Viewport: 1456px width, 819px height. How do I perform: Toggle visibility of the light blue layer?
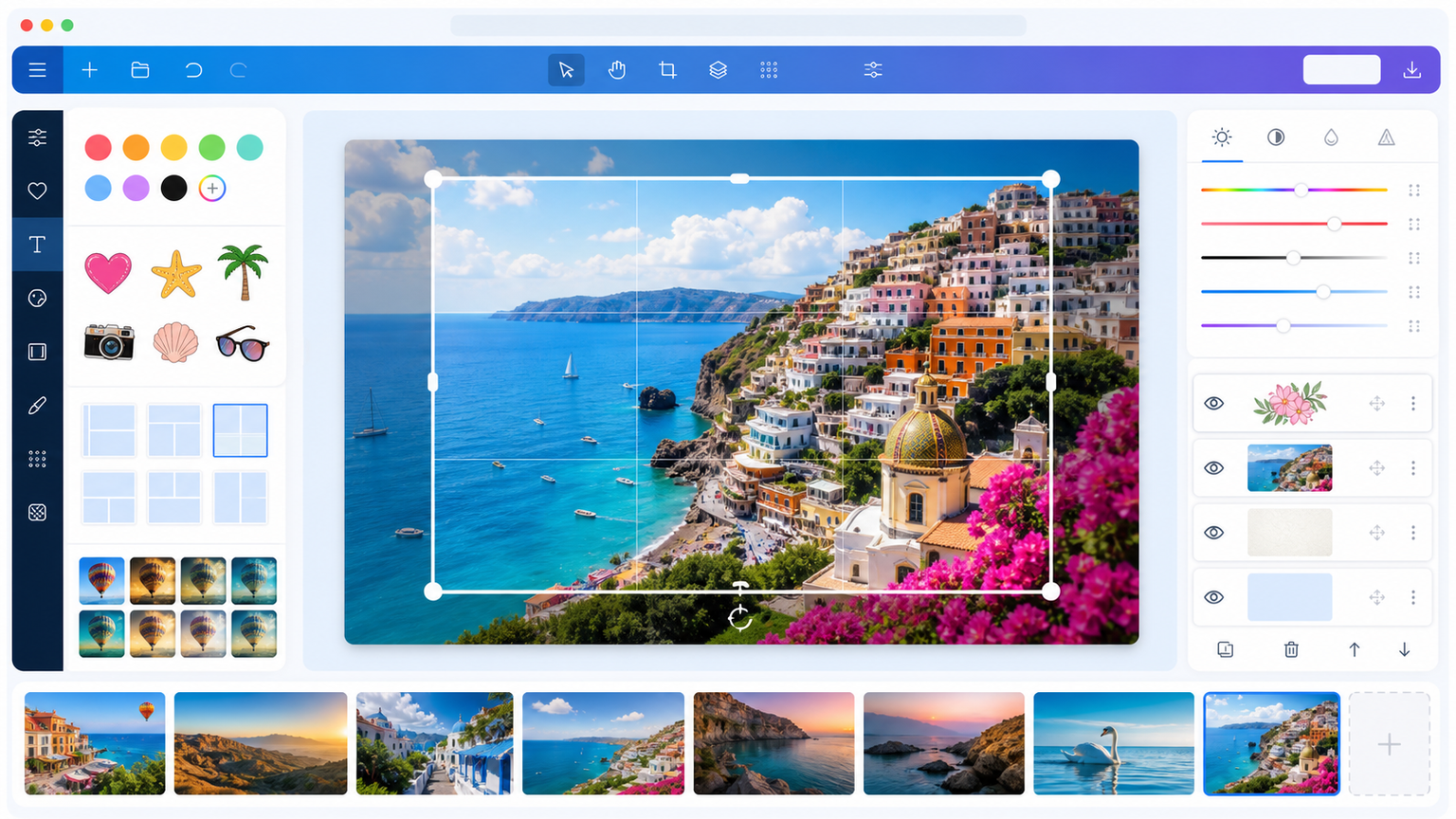pos(1214,597)
